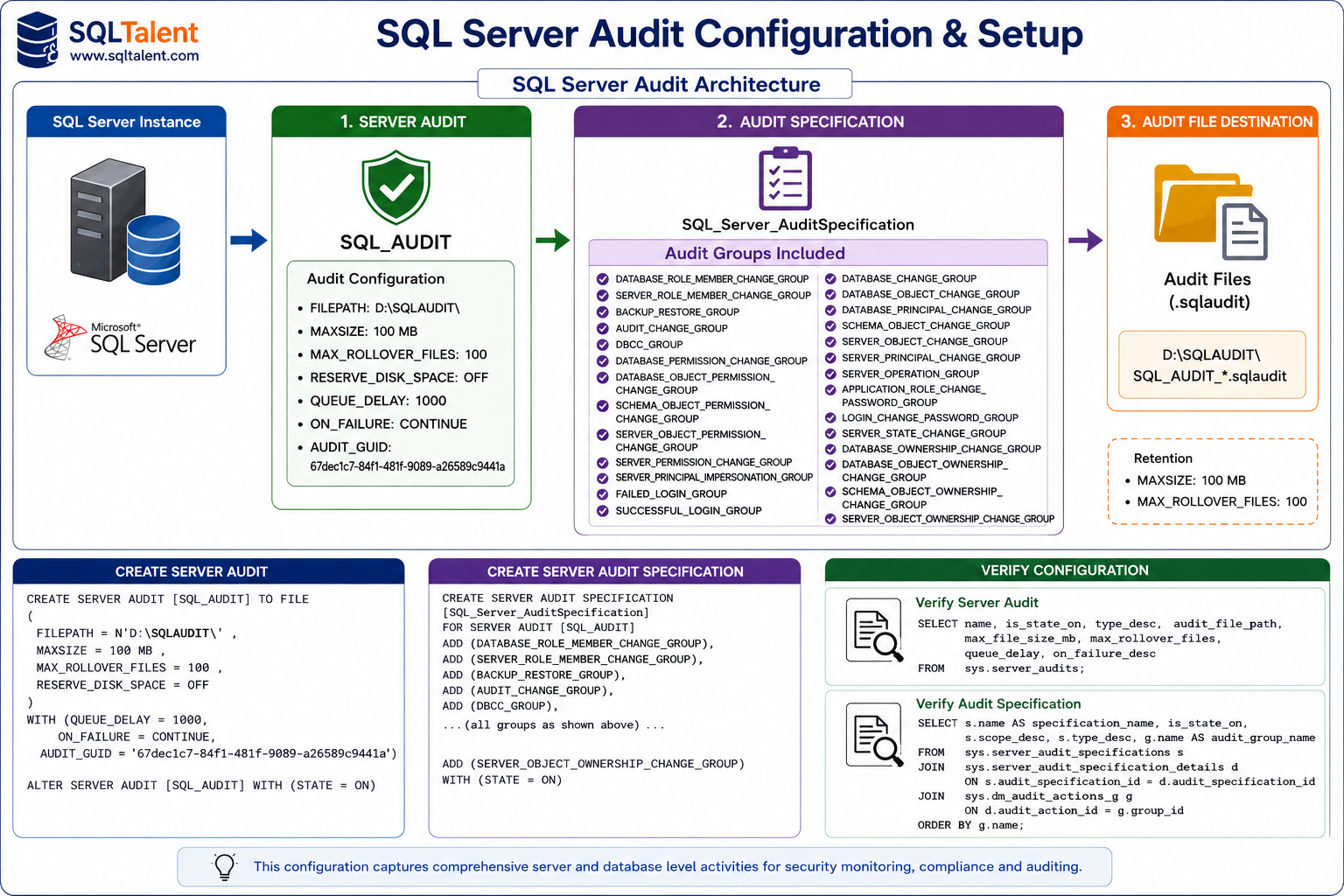This screenshot has width=1344, height=896.
Task: Select the 1. SERVER AUDIT header
Action: coord(402,122)
